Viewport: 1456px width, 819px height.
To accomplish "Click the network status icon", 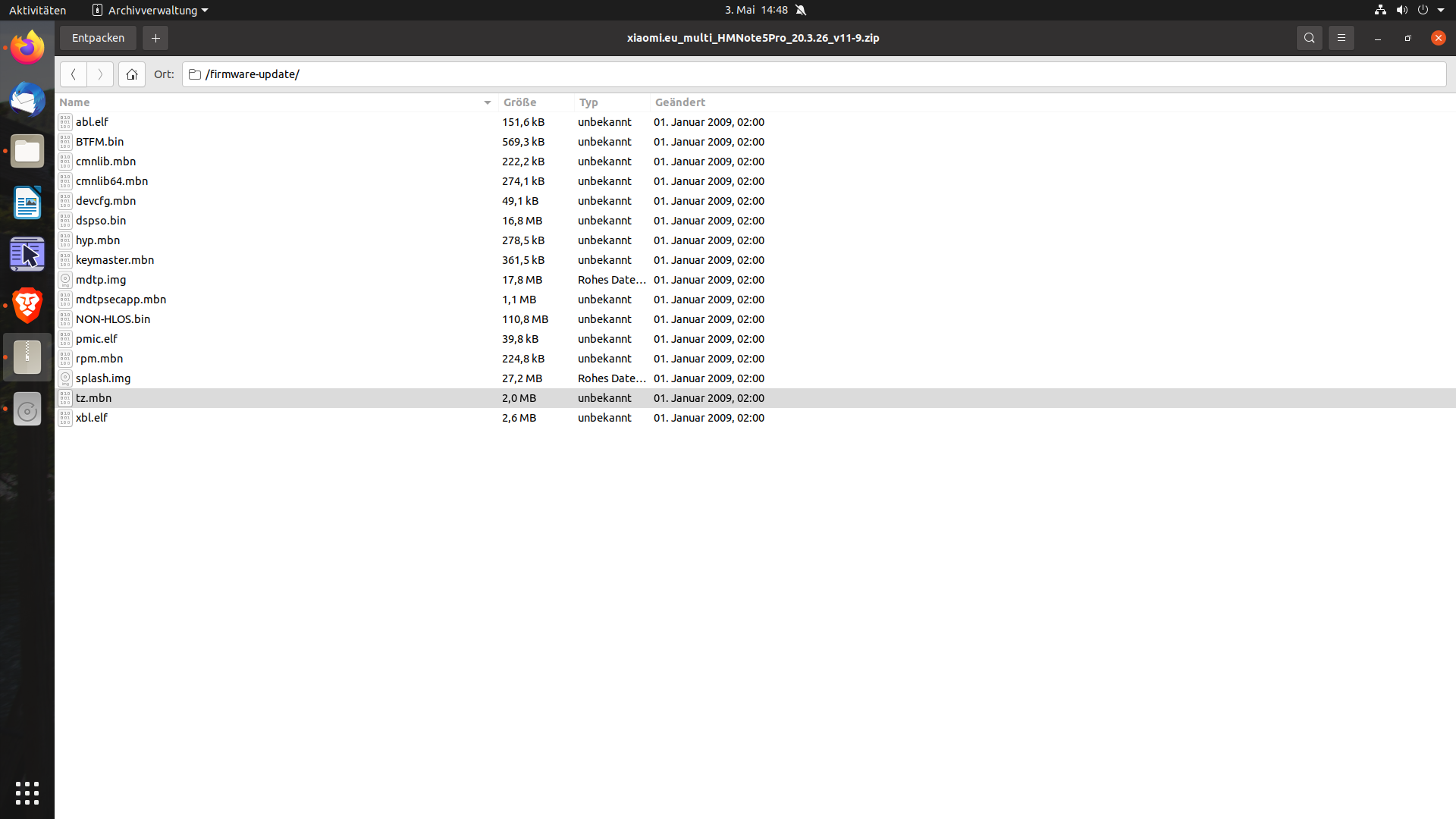I will (x=1380, y=10).
